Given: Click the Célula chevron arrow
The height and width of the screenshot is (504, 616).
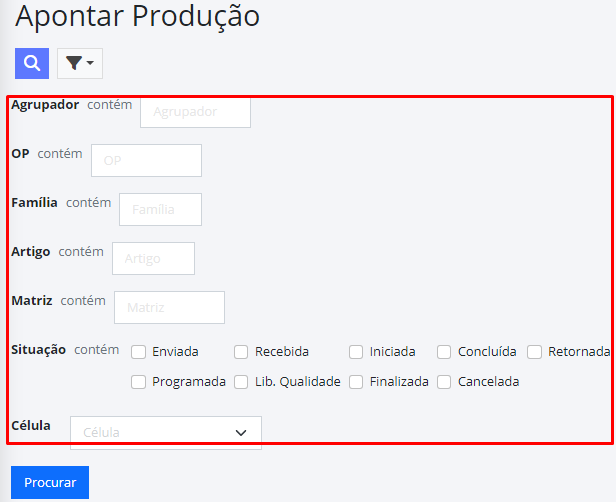Looking at the screenshot, I should (241, 433).
